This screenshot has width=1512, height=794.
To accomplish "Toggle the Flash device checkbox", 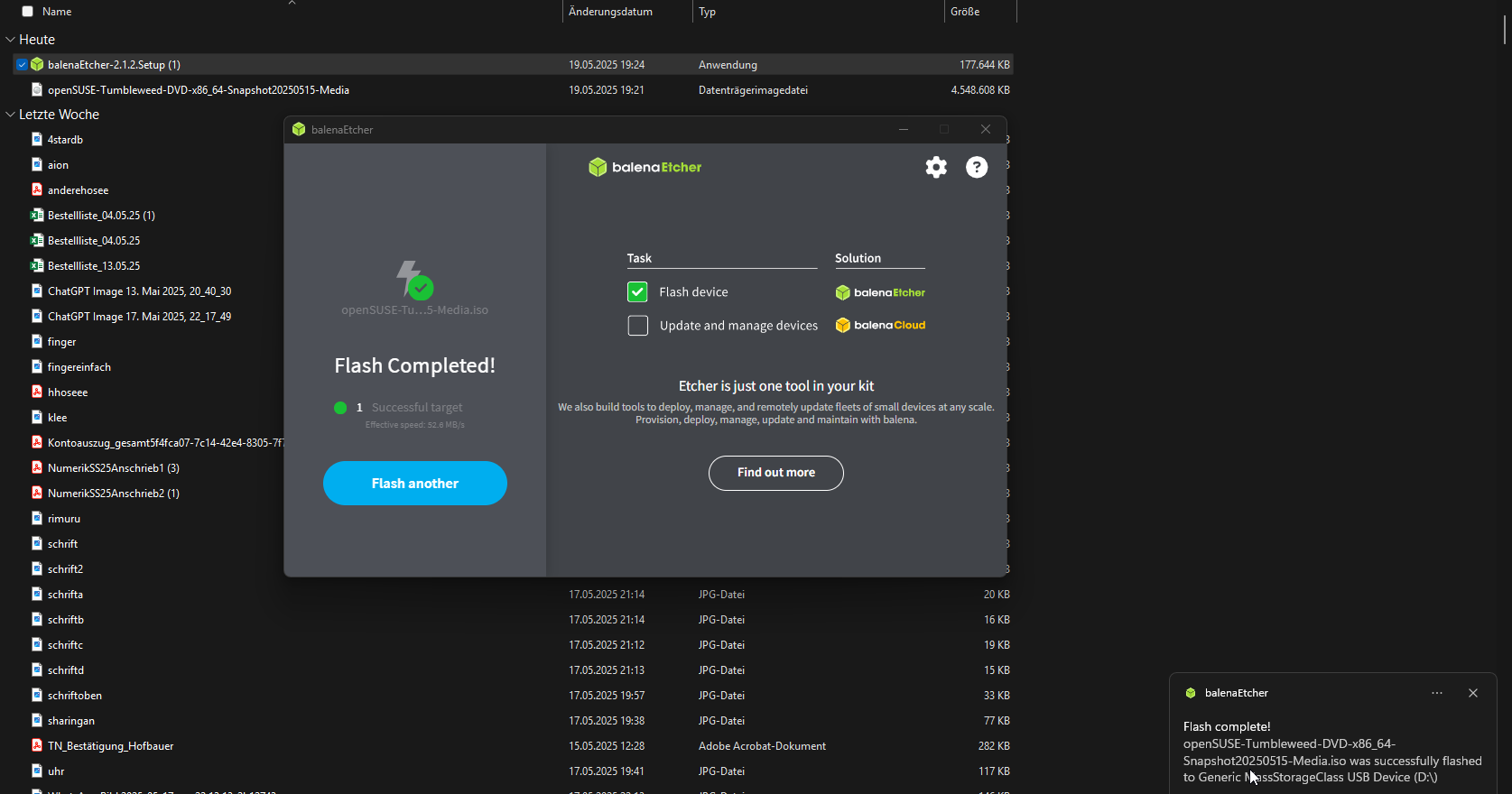I will click(637, 291).
